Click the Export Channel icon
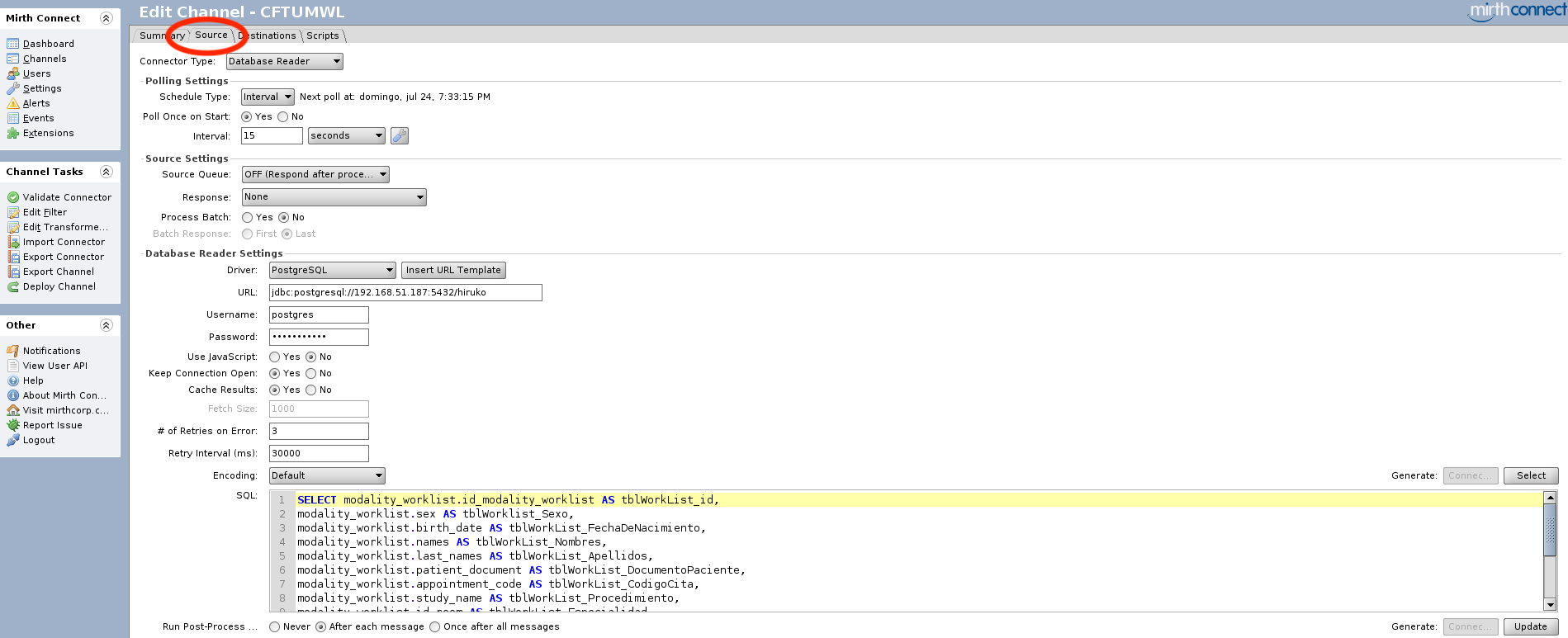 13,272
